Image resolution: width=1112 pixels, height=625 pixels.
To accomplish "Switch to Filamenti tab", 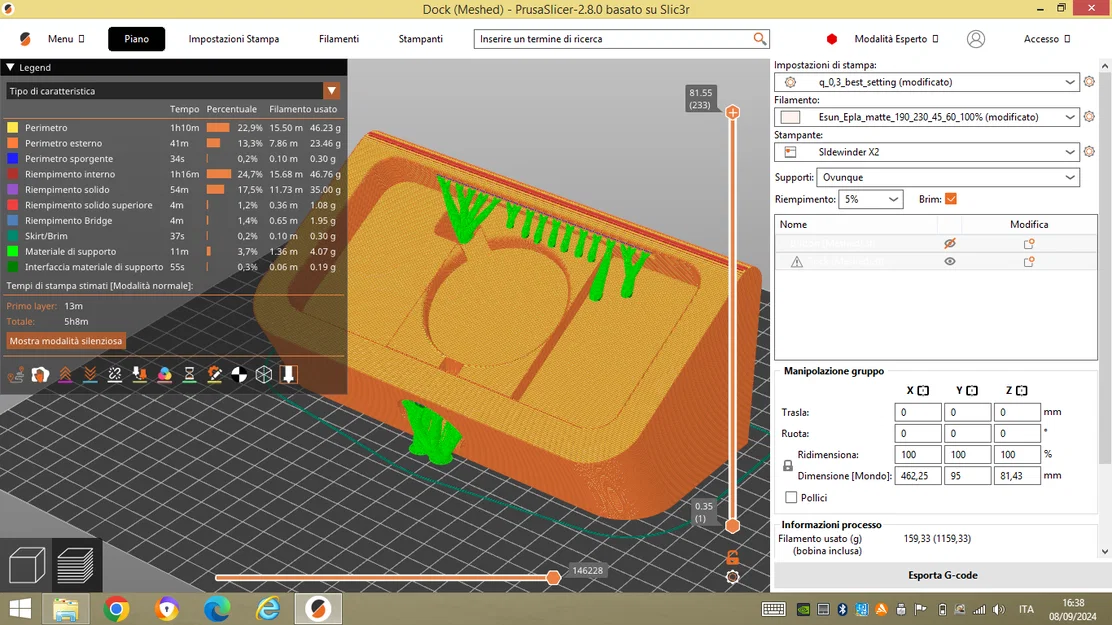I will tap(339, 39).
